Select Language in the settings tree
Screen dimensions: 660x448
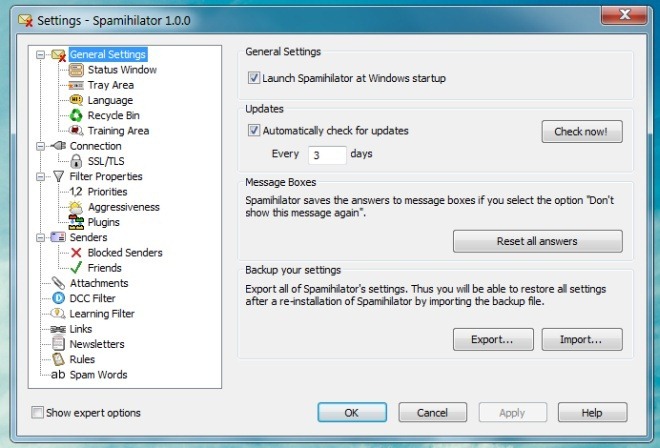[110, 100]
